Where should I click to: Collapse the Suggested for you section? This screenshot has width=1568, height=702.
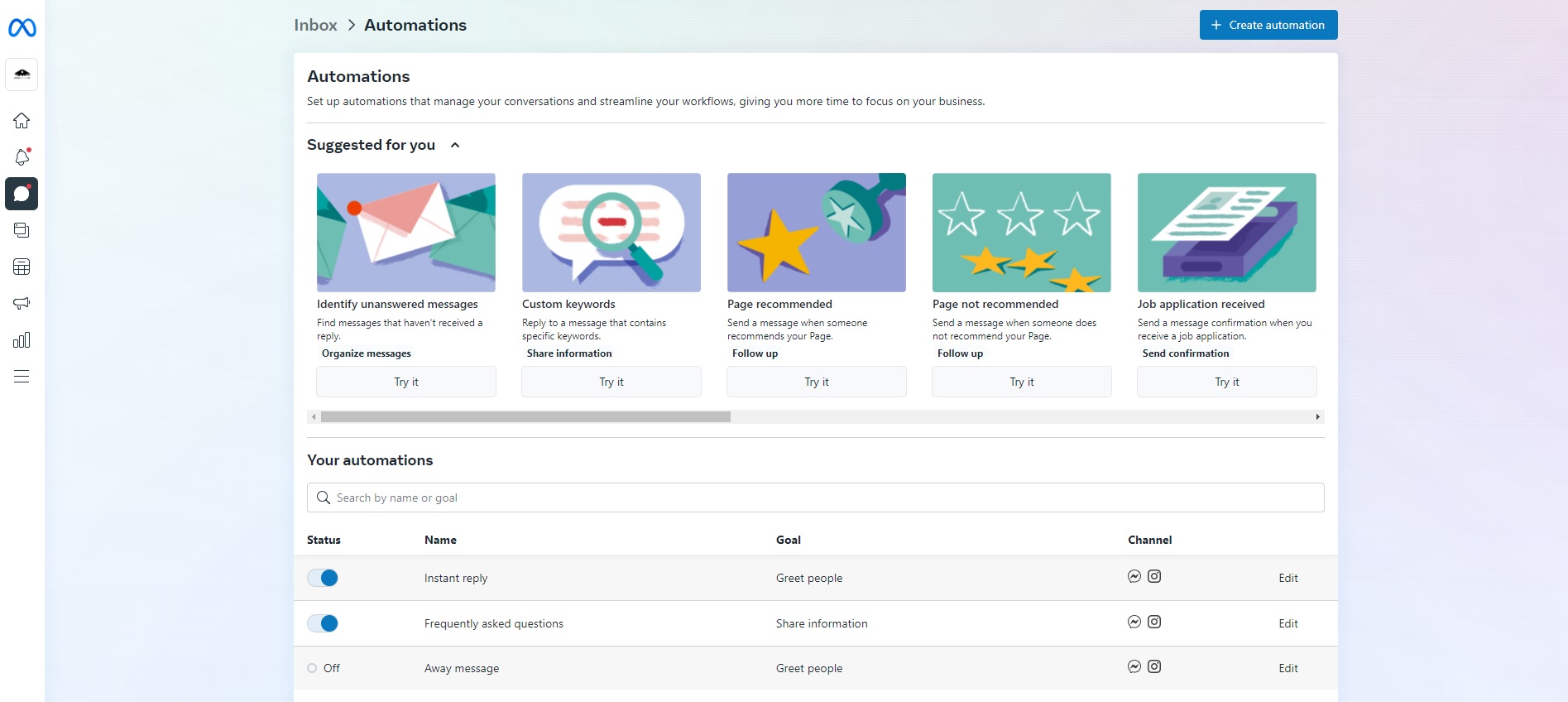455,145
